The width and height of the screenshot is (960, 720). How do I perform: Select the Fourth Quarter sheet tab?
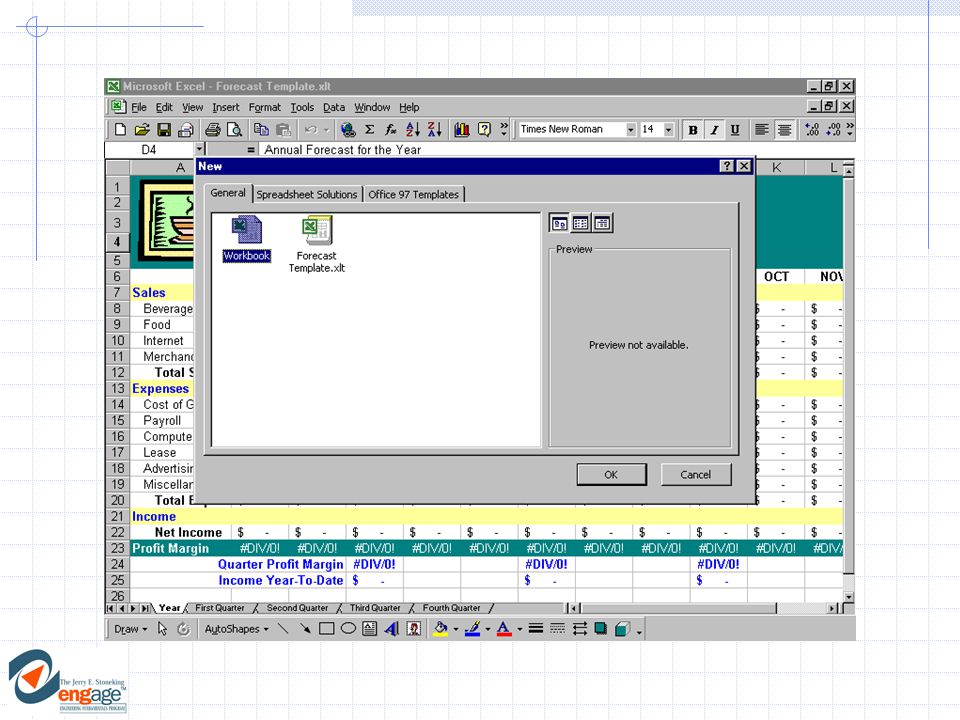tap(451, 608)
